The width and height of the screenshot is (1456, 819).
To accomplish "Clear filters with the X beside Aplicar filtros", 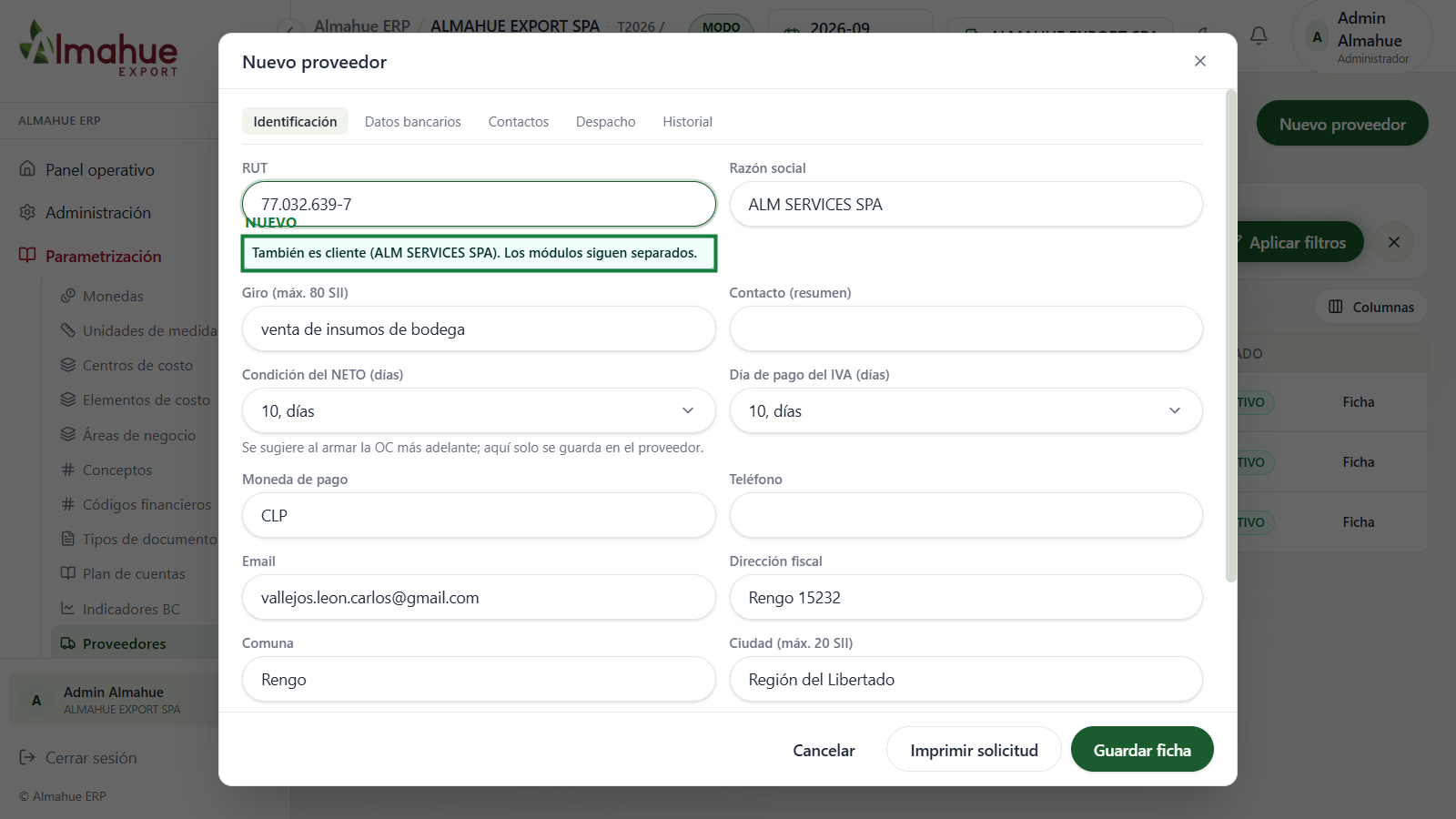I will click(x=1393, y=242).
